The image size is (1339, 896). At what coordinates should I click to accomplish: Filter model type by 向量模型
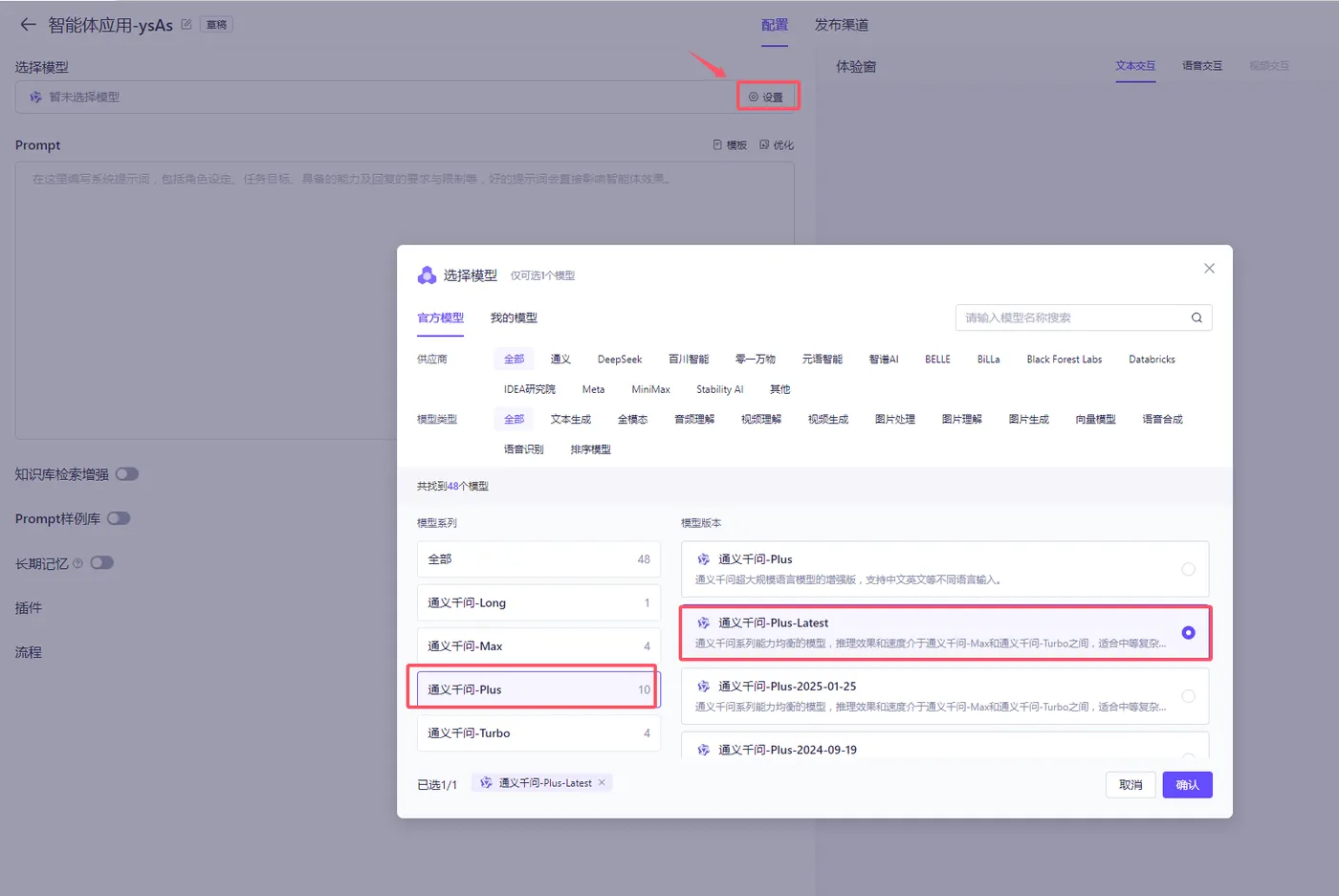(1096, 419)
